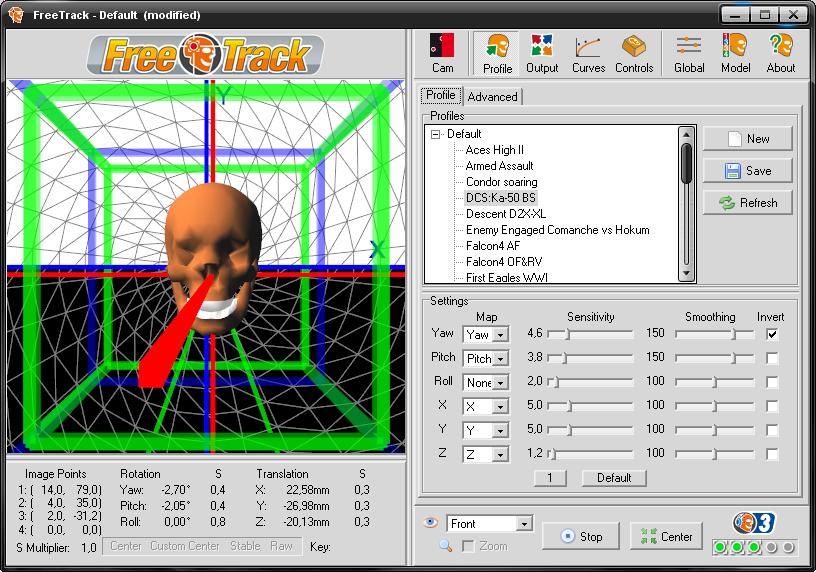Open the X axis map dropdown

[x=500, y=406]
